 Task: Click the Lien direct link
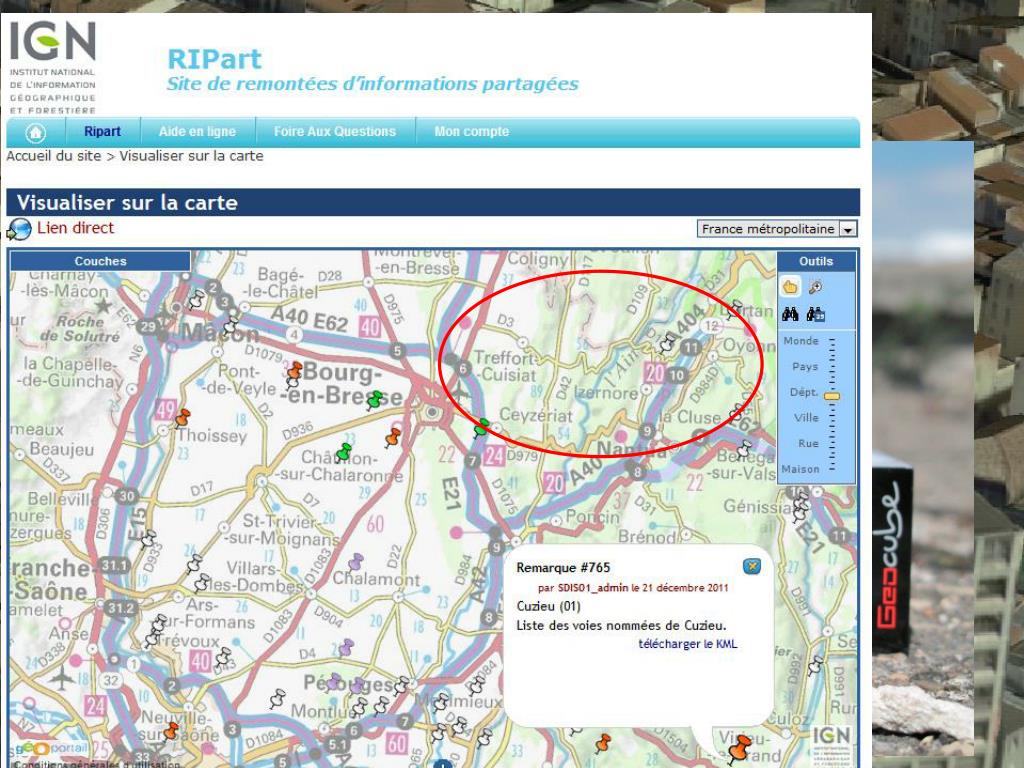click(75, 228)
